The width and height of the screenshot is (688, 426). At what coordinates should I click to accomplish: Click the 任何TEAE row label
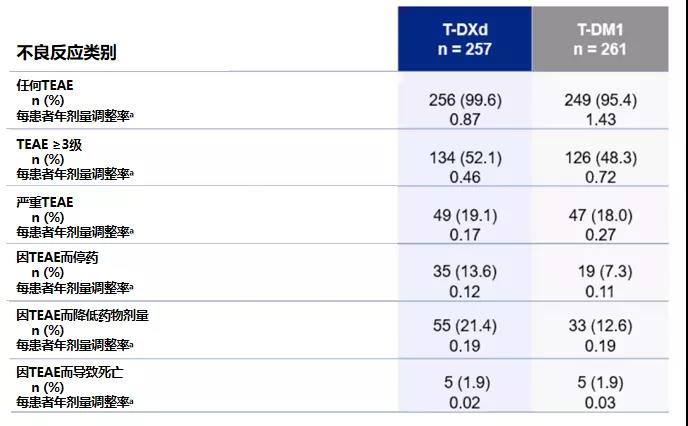(45, 86)
